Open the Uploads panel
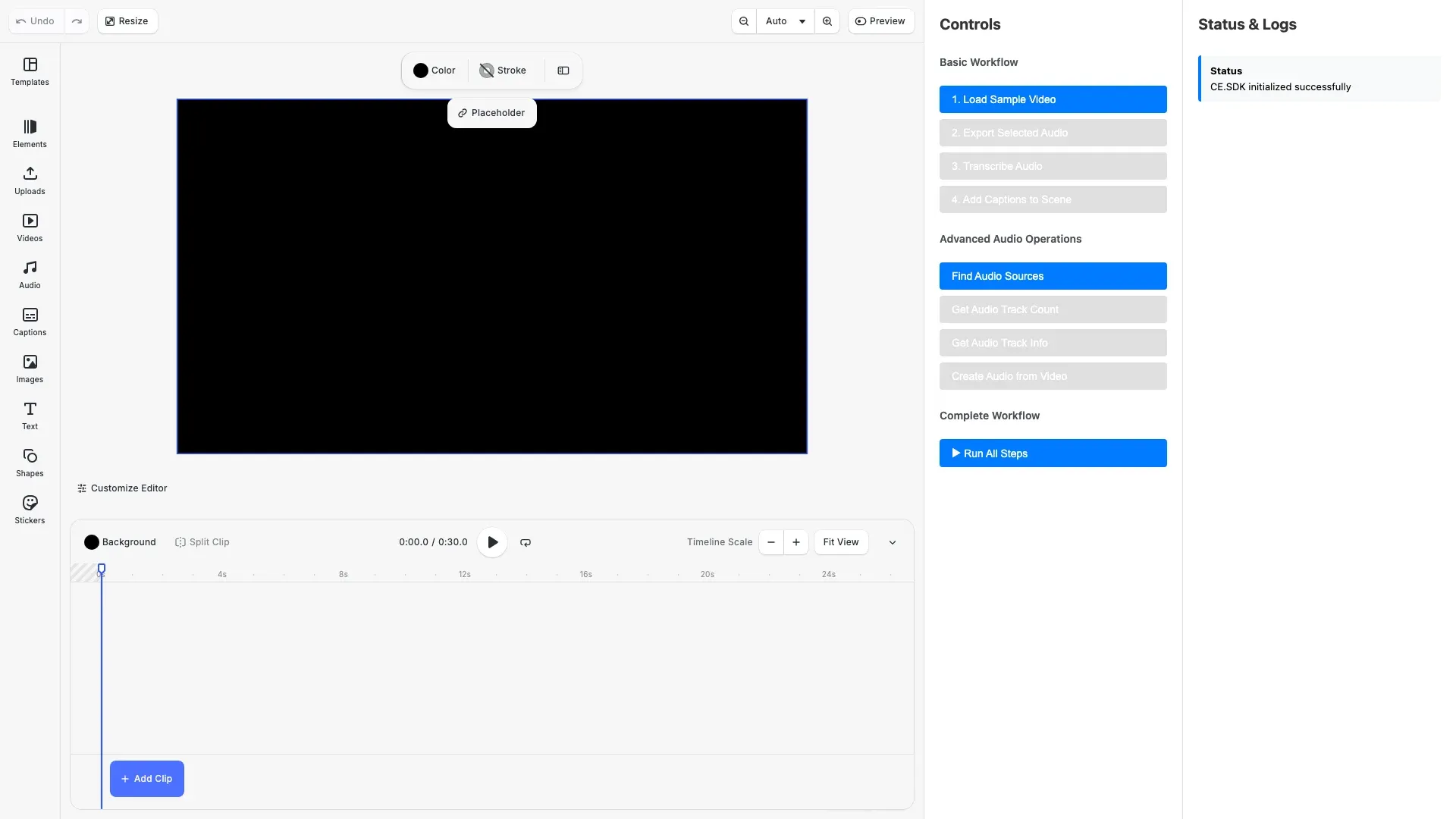The height and width of the screenshot is (819, 1456). pos(30,180)
